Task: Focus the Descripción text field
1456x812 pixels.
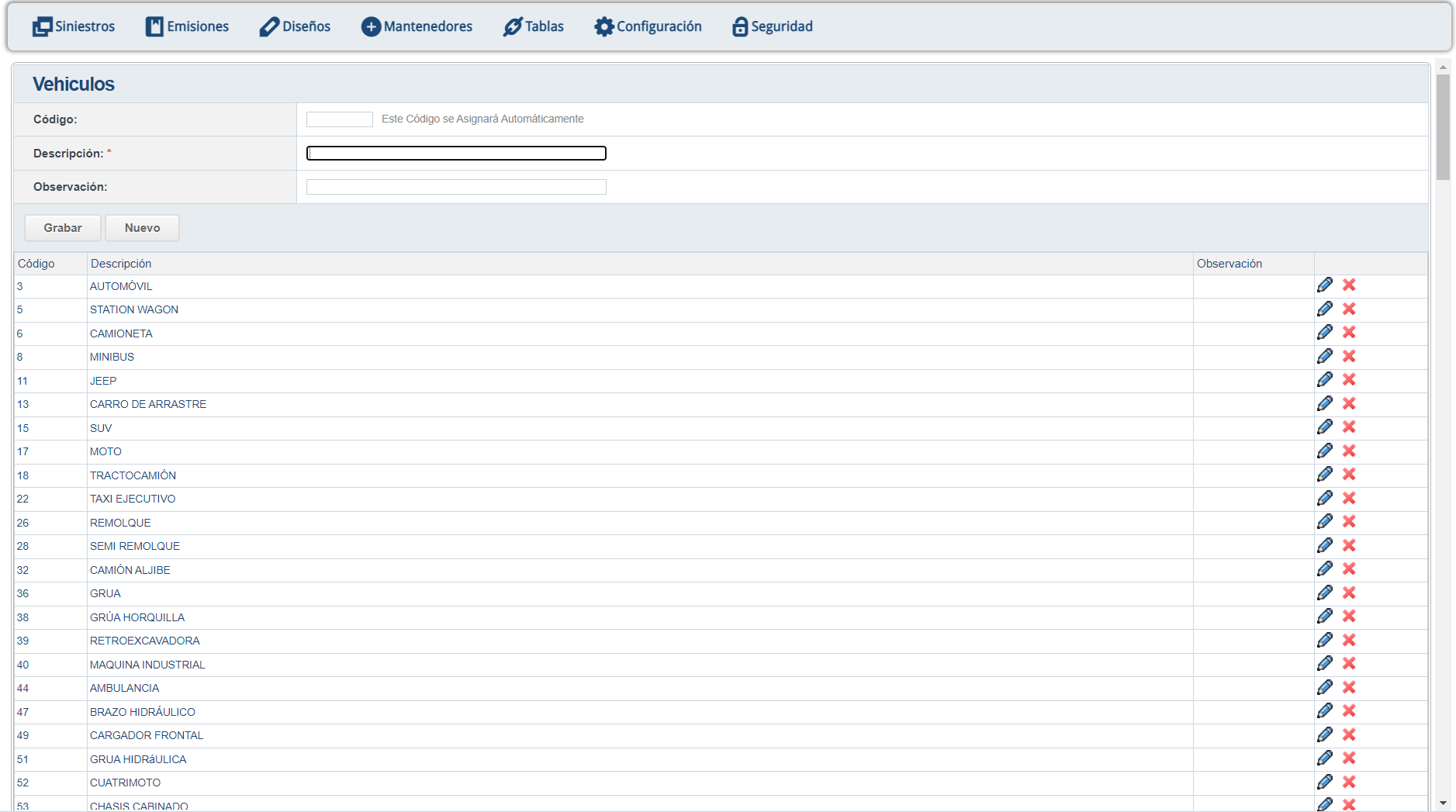Action: (x=456, y=154)
